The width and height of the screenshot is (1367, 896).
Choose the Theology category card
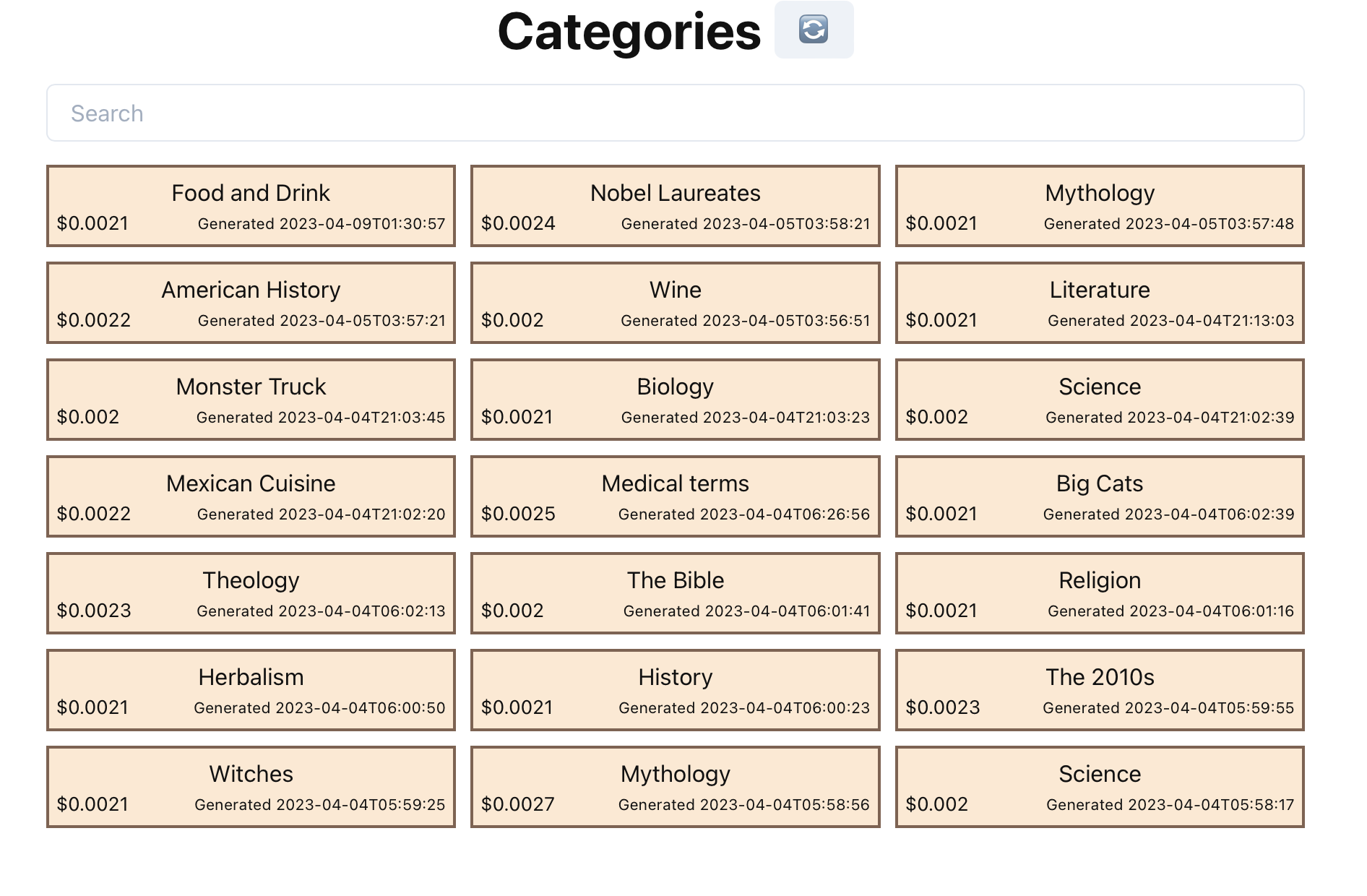point(251,593)
